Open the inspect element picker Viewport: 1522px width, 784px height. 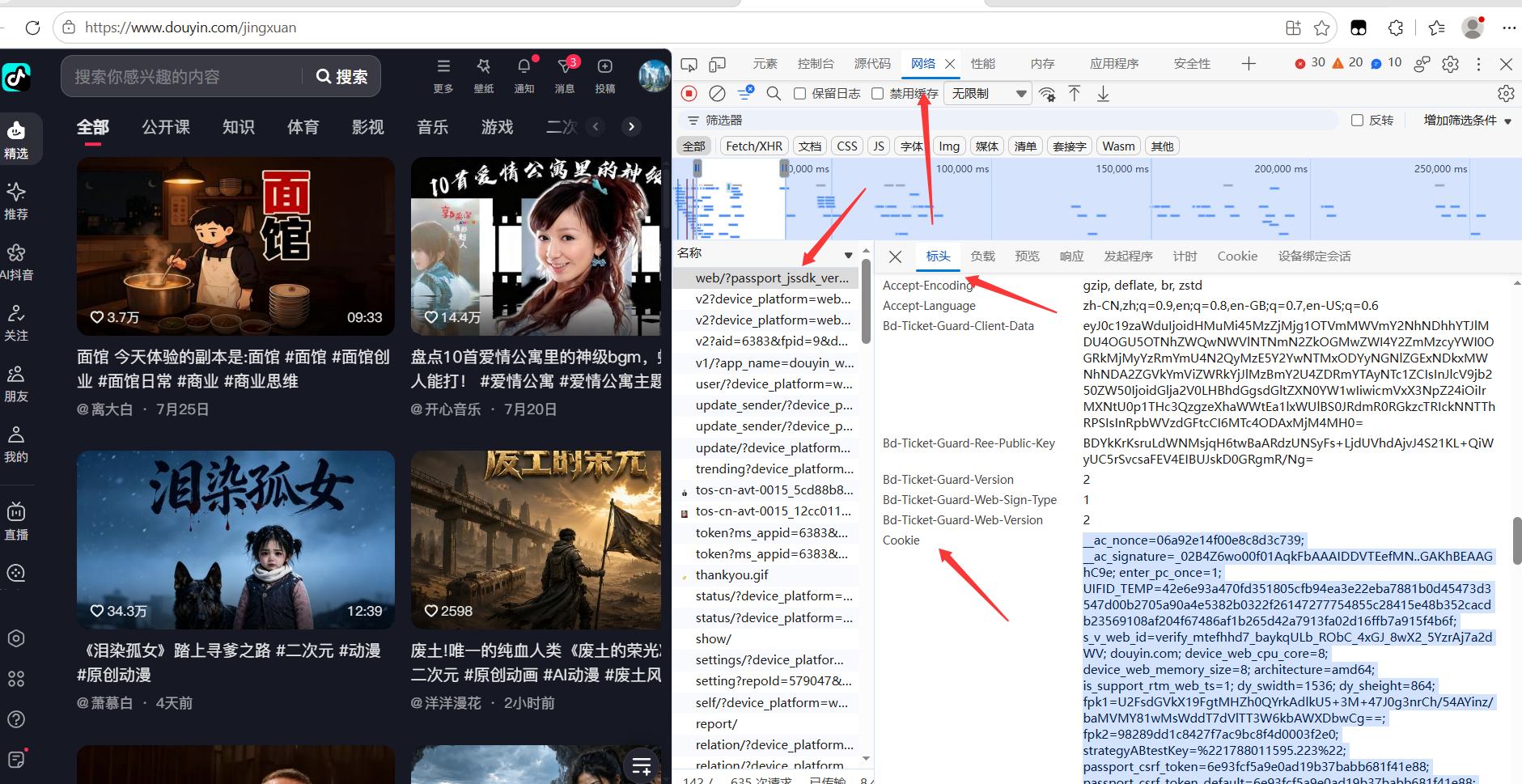pos(689,64)
